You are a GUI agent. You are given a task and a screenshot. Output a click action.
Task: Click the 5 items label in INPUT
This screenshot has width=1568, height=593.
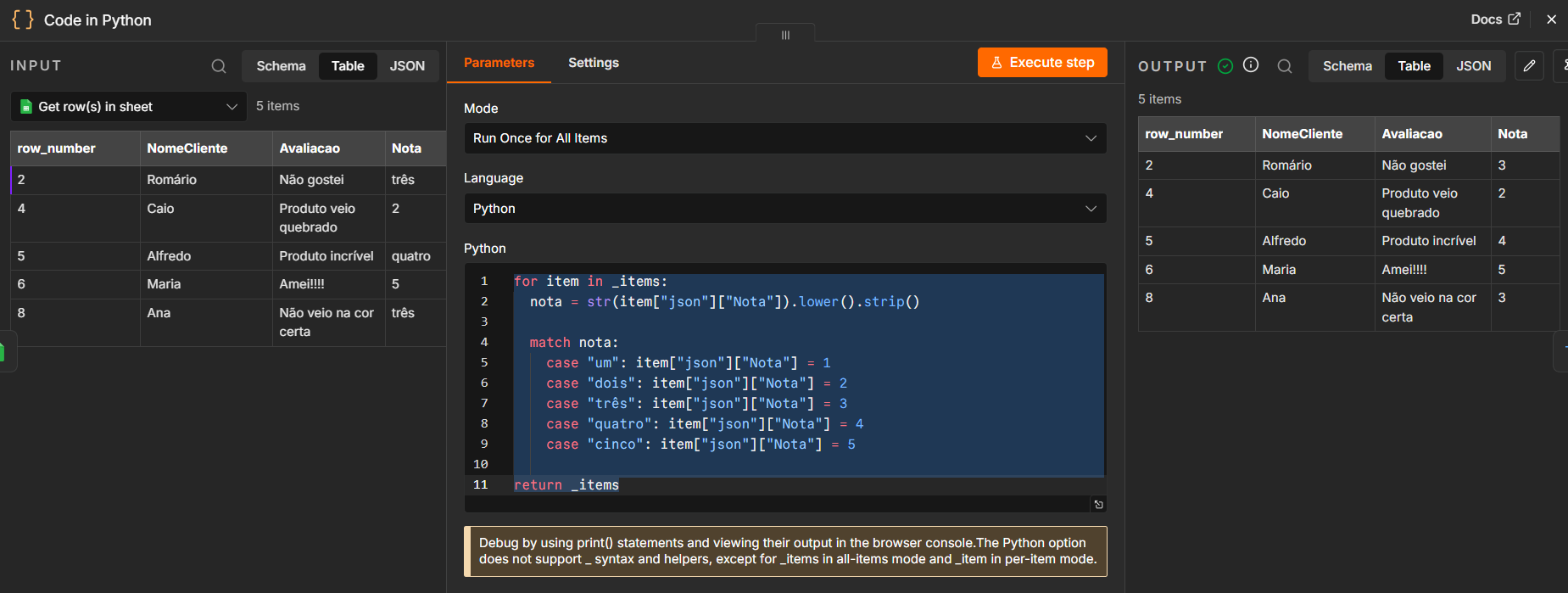[x=277, y=106]
